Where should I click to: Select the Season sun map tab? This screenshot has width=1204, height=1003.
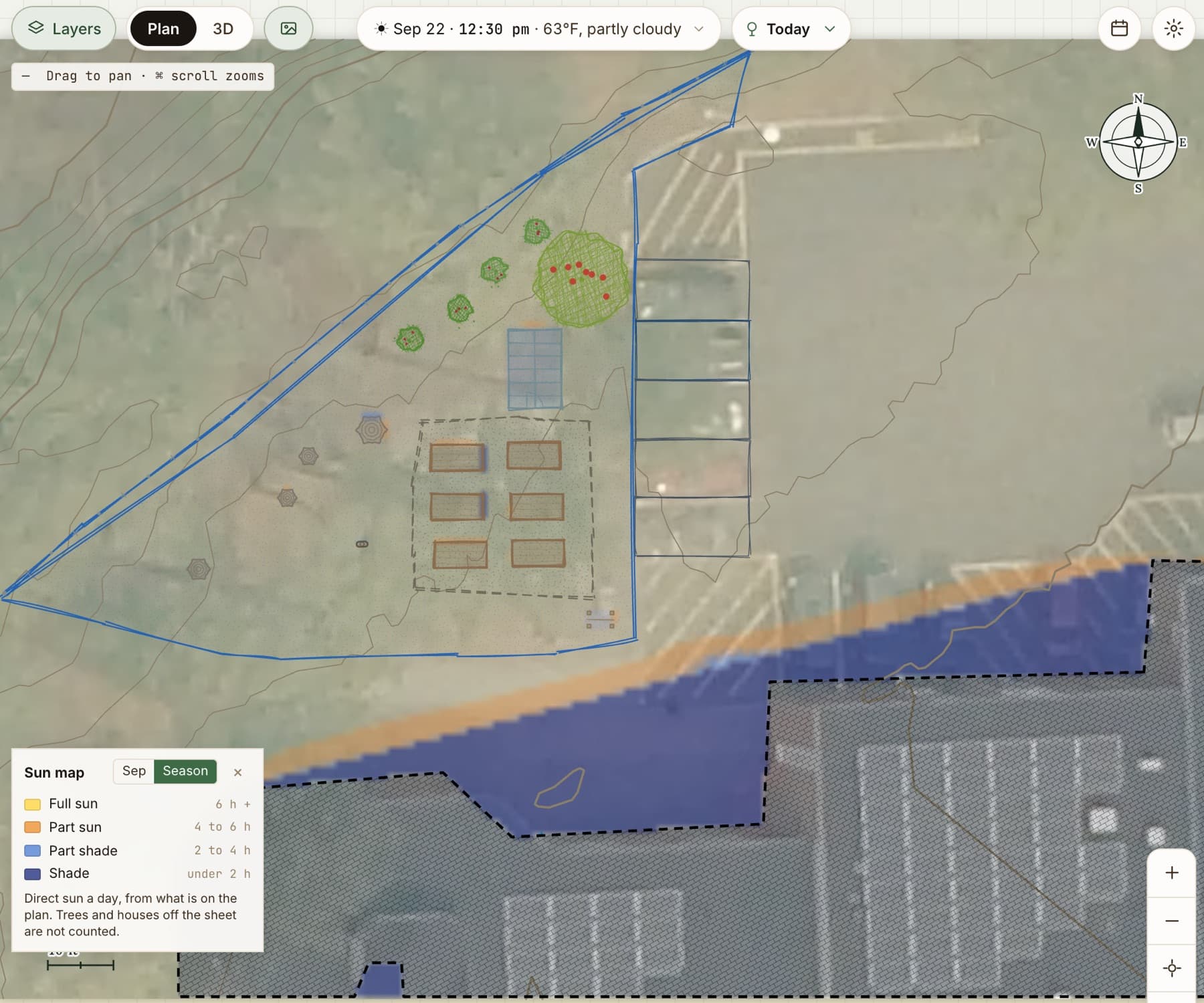click(x=185, y=771)
